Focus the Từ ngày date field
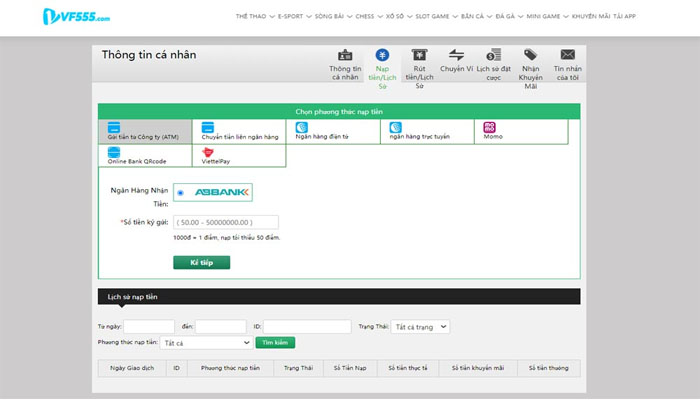 click(149, 326)
